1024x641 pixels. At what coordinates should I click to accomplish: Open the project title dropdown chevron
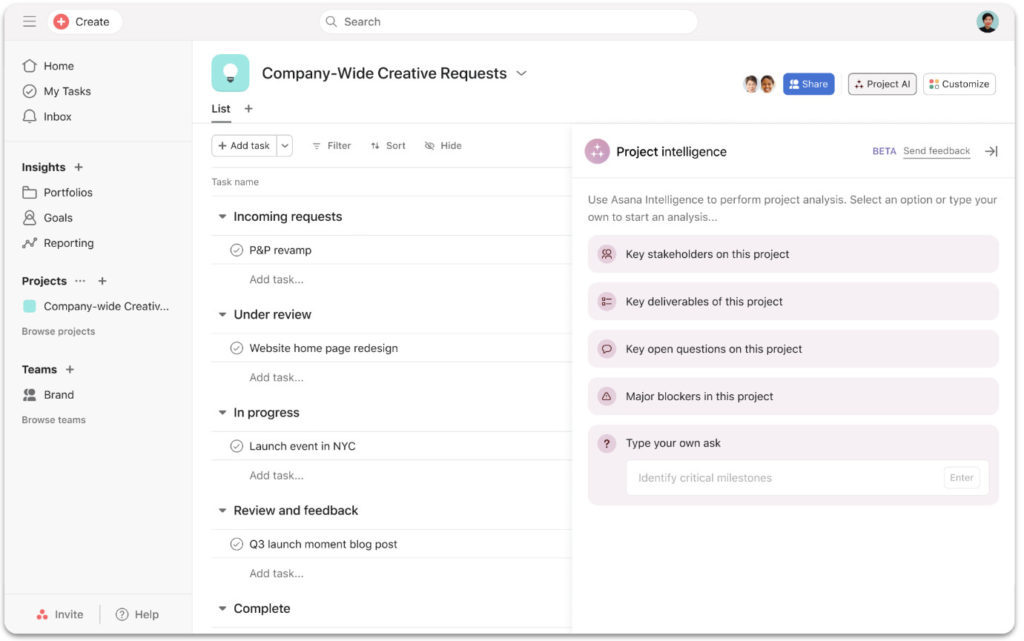point(521,73)
